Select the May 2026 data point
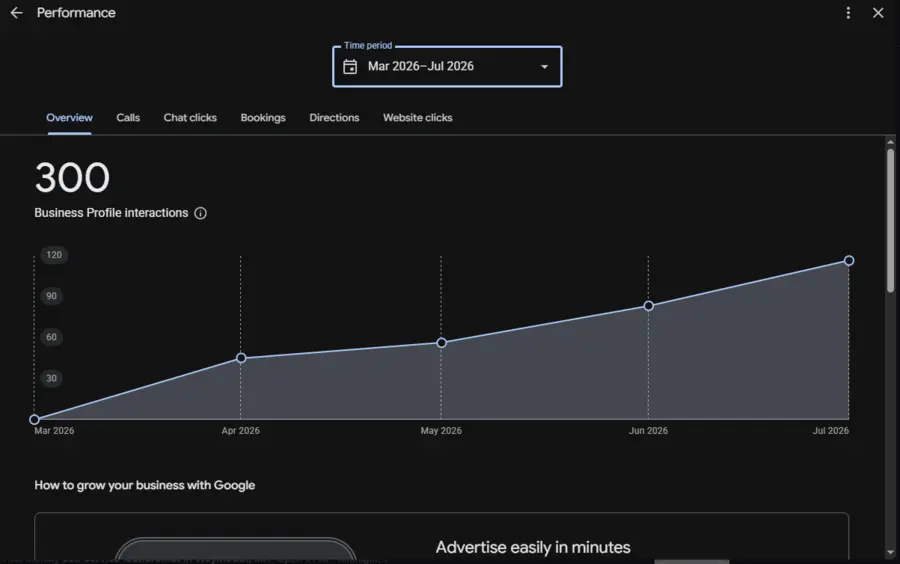 click(x=441, y=343)
